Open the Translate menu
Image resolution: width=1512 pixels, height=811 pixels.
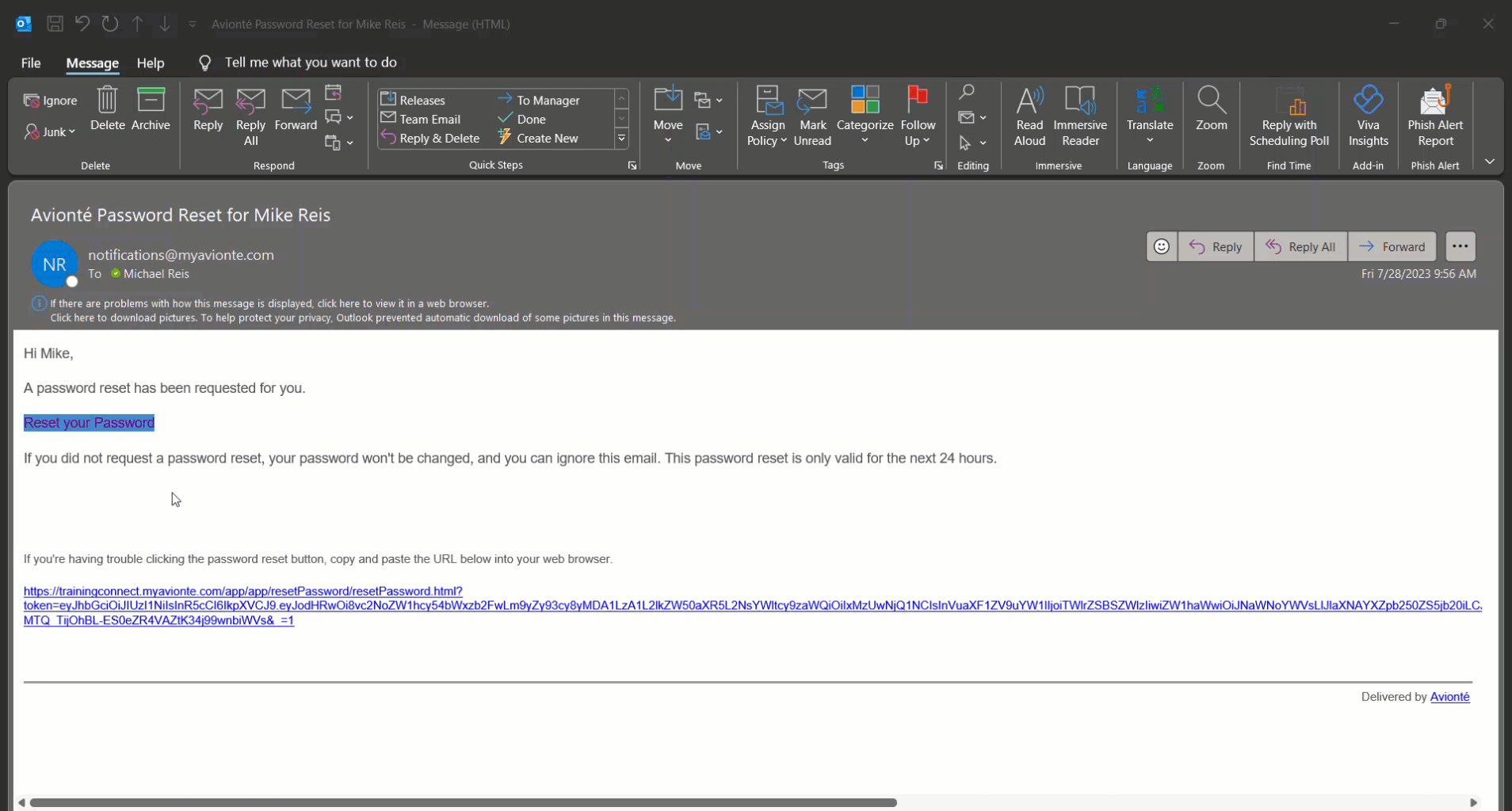1150,116
